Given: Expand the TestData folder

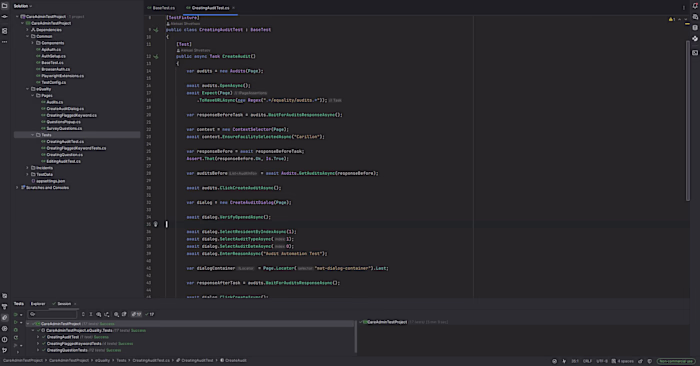Looking at the screenshot, I should click(28, 175).
